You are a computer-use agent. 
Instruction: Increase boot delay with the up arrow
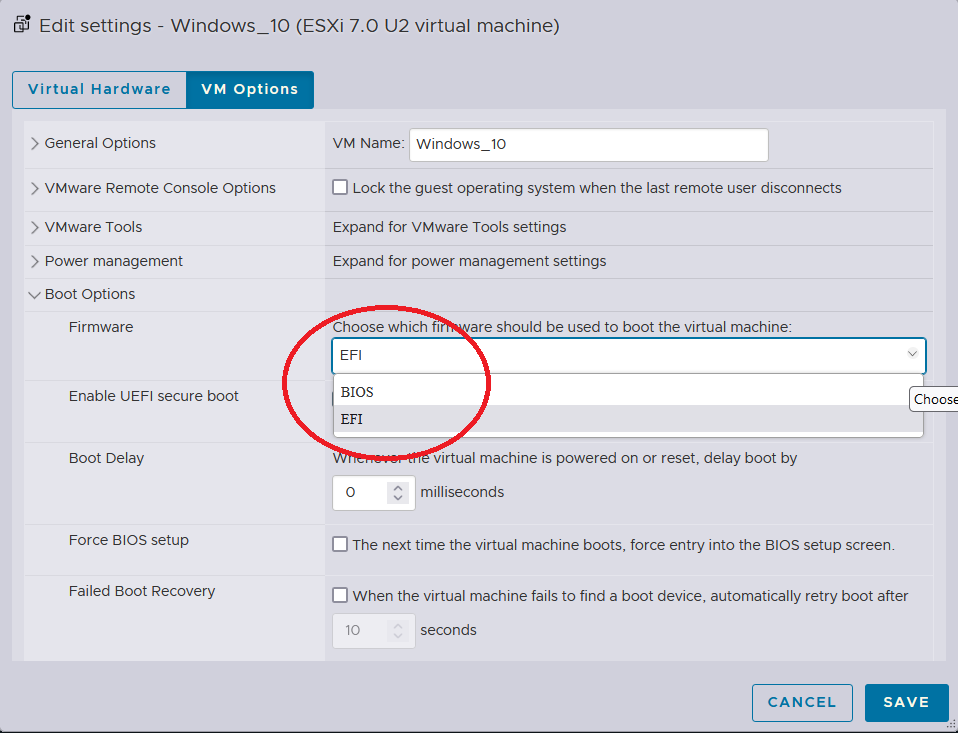[398, 487]
